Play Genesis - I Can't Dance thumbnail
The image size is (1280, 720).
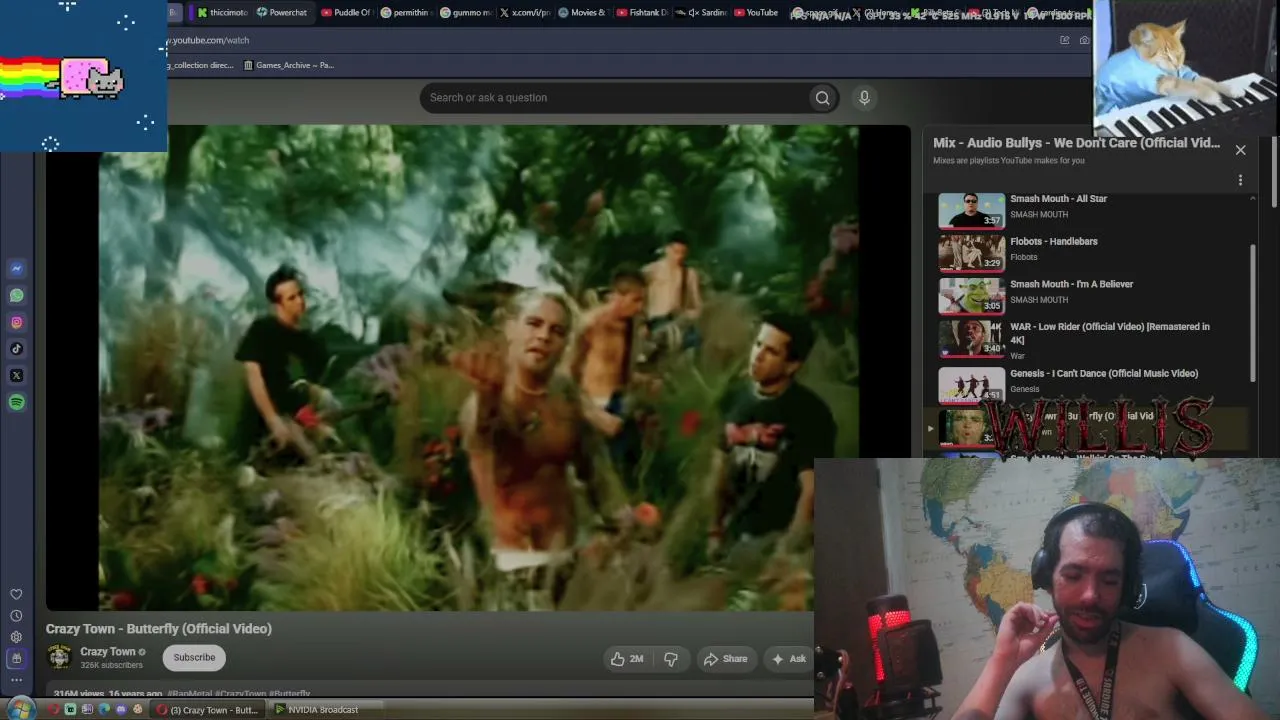click(x=971, y=385)
